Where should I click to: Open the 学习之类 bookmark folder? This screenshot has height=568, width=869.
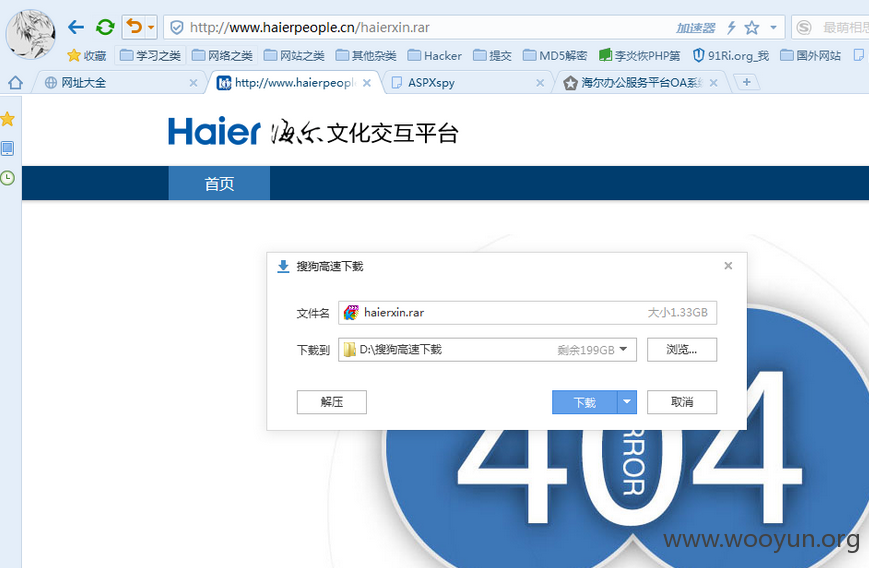[150, 55]
